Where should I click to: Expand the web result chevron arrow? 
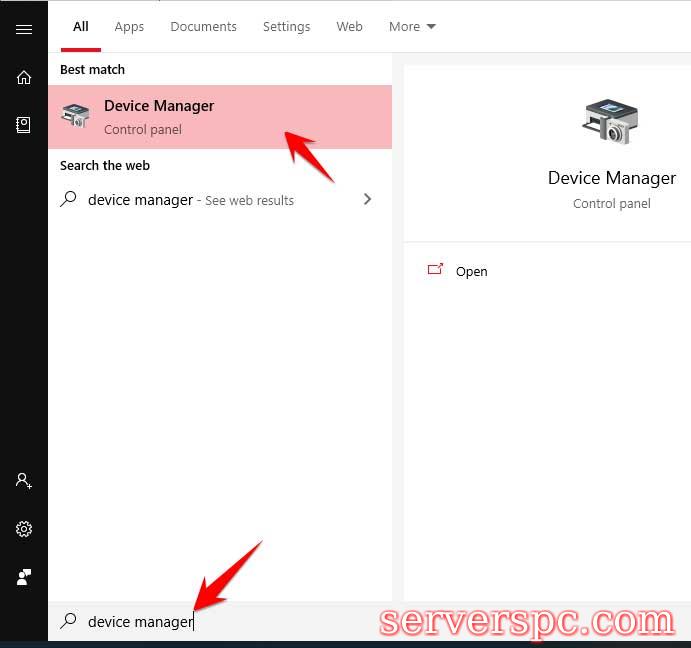click(x=367, y=199)
